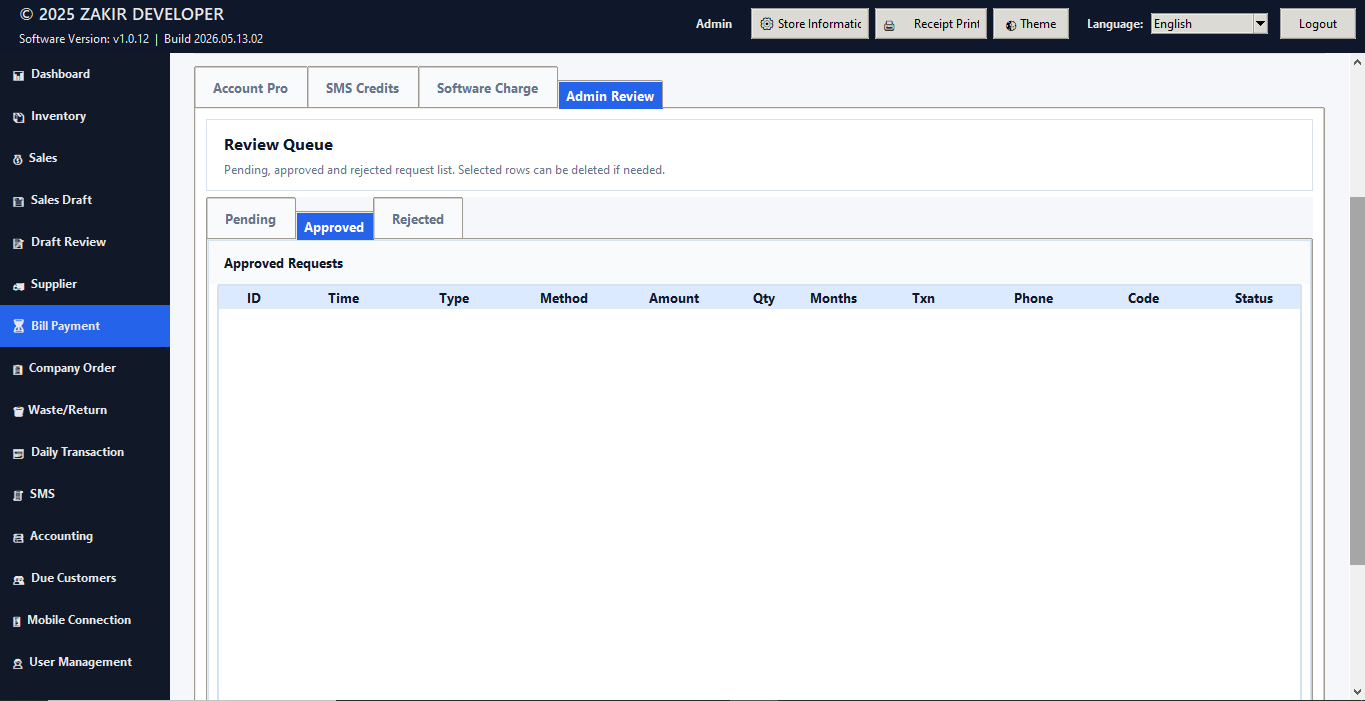Image resolution: width=1365 pixels, height=701 pixels.
Task: Click the Review Queue heading
Action: pos(278,145)
